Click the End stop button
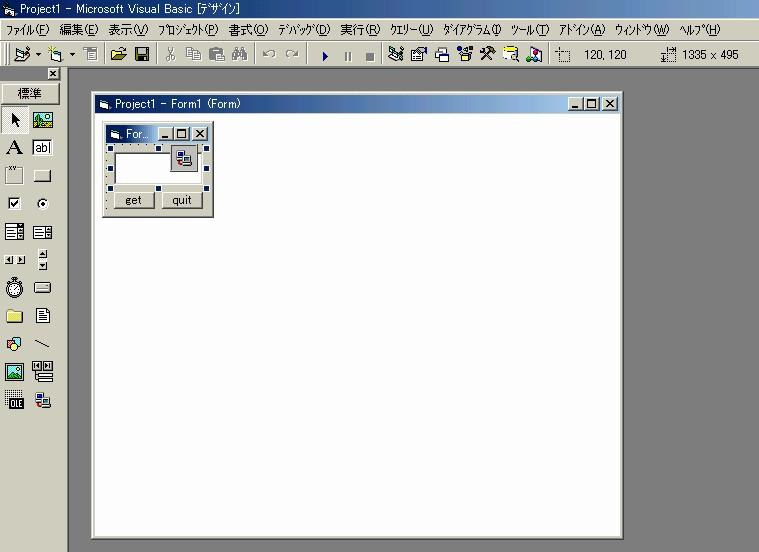This screenshot has width=759, height=552. point(370,56)
